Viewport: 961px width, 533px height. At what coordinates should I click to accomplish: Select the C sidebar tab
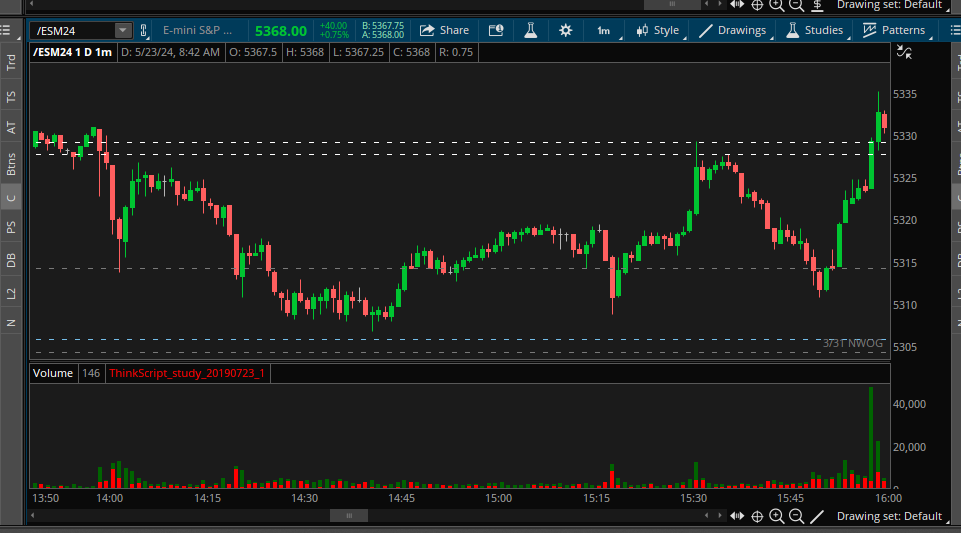pyautogui.click(x=10, y=198)
